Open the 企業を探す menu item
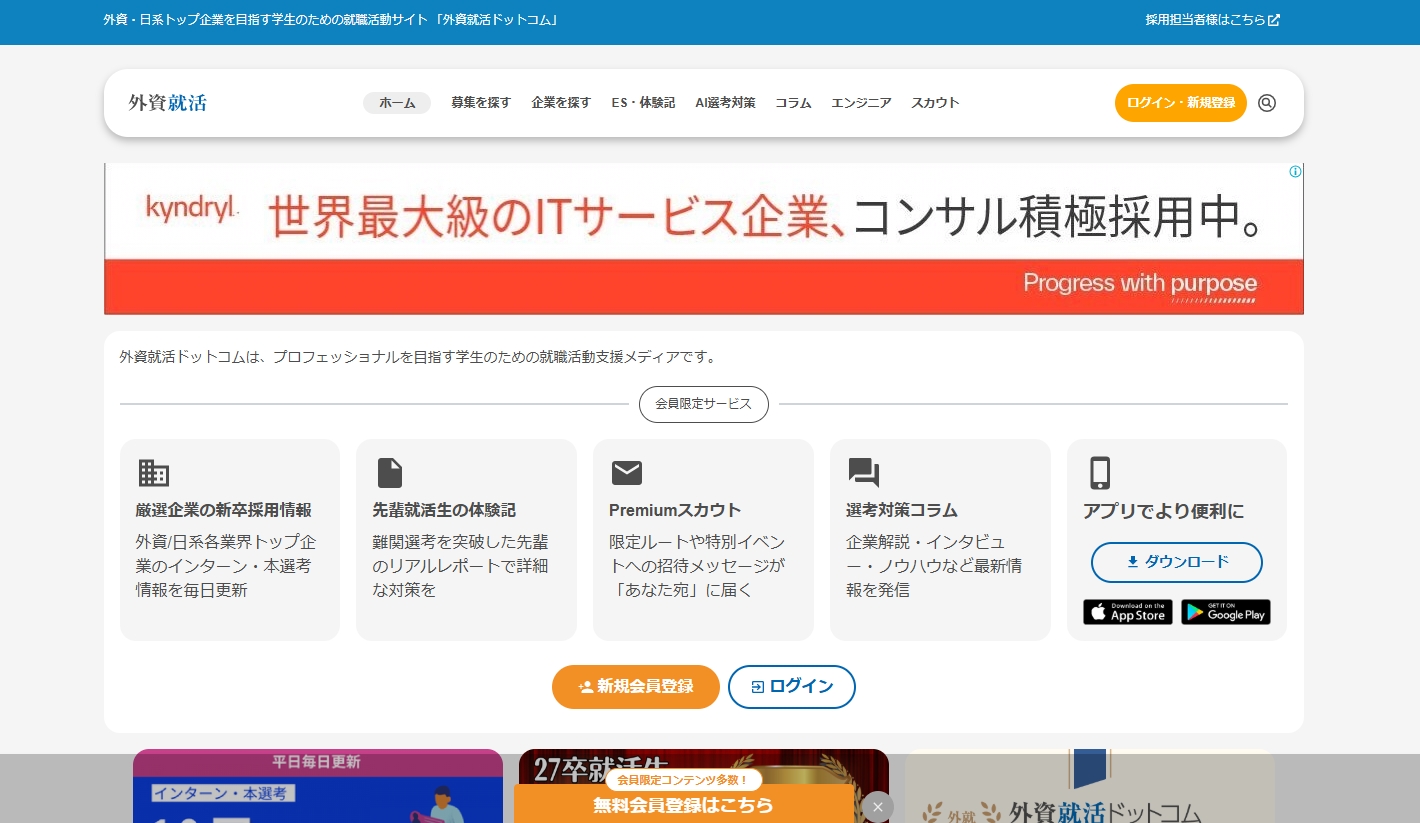The image size is (1420, 823). pyautogui.click(x=561, y=103)
